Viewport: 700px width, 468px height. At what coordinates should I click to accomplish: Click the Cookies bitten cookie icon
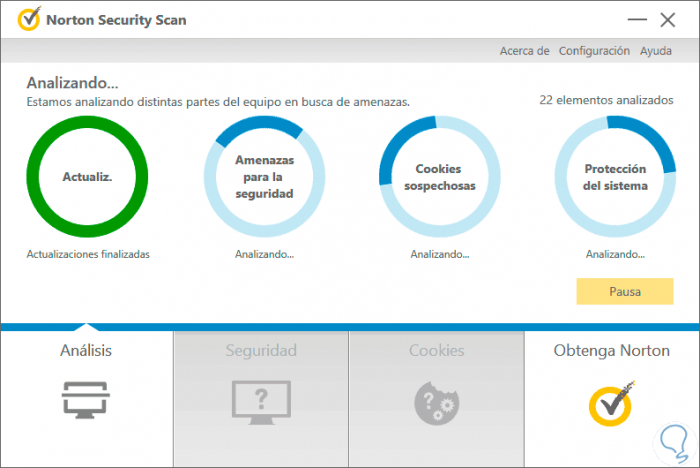point(437,403)
